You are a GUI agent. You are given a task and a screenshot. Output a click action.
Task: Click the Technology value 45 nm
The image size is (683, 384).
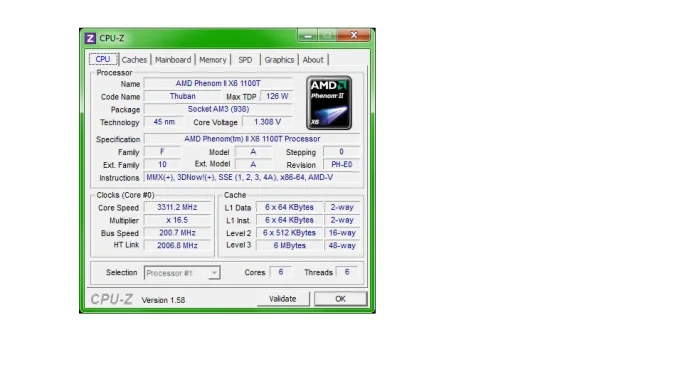(164, 122)
